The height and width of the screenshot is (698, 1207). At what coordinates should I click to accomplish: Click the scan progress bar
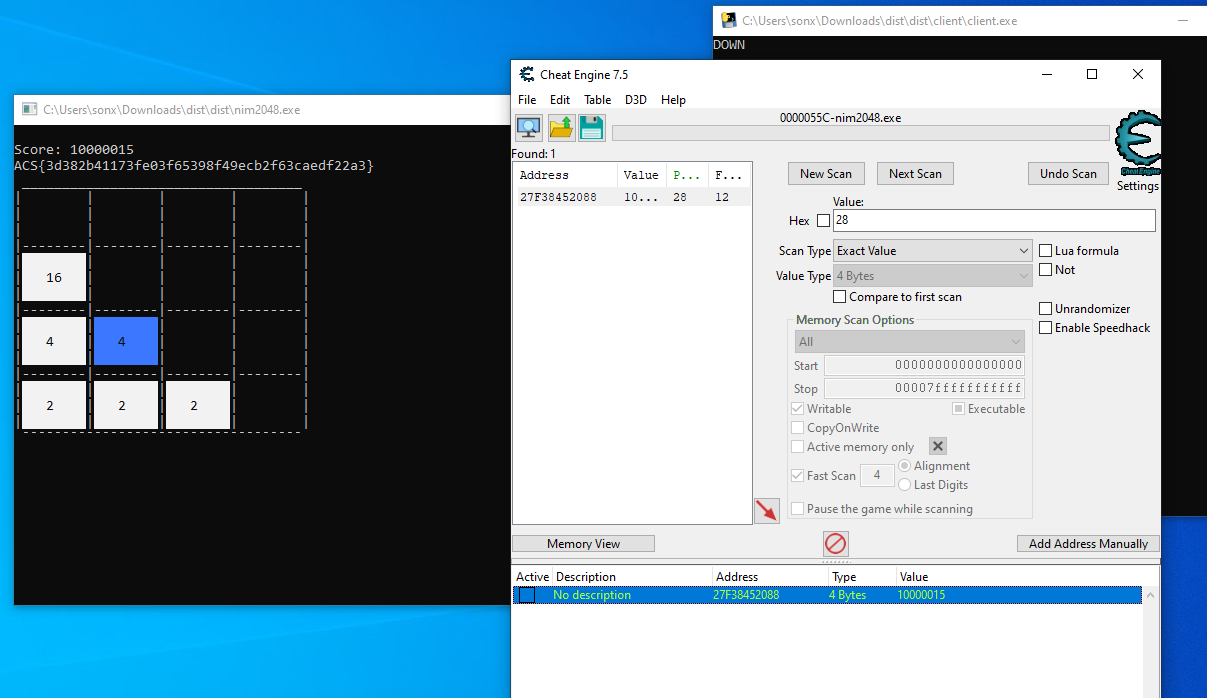861,133
